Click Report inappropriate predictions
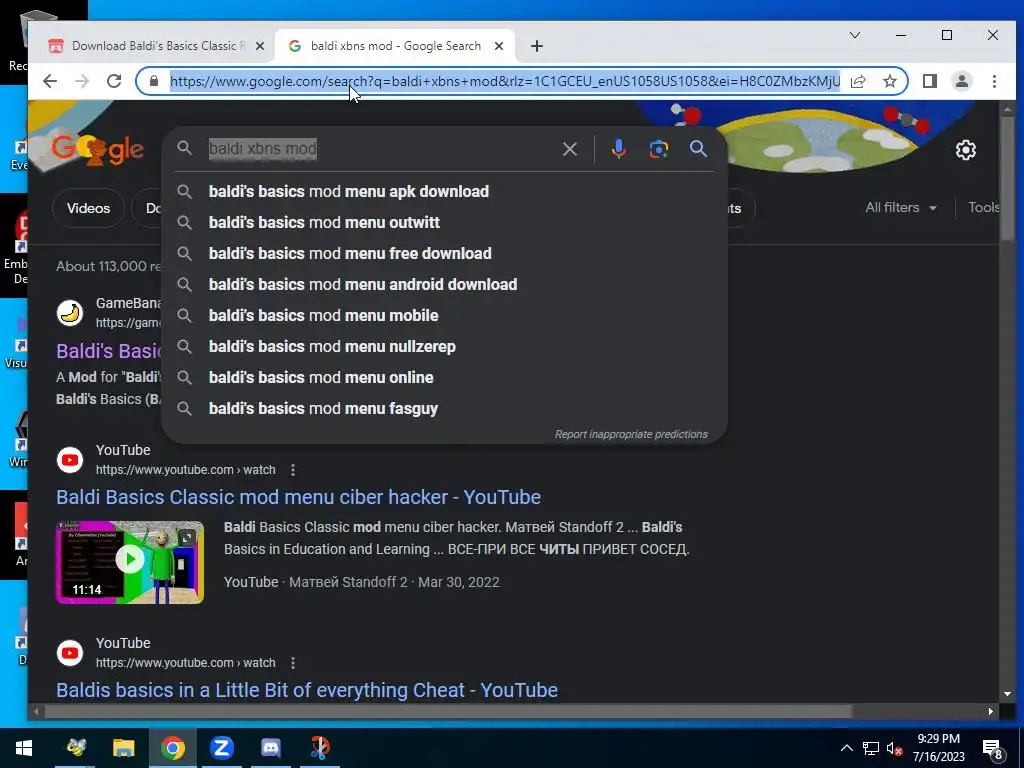The width and height of the screenshot is (1024, 768). tap(631, 434)
